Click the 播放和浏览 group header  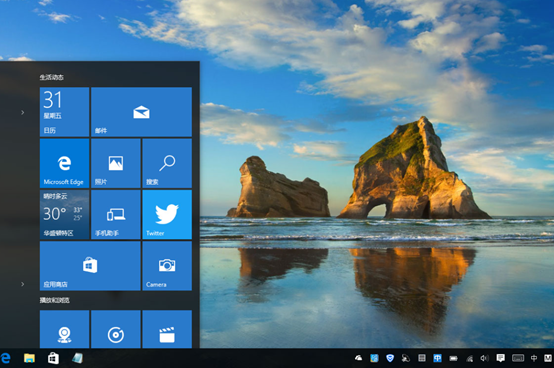point(54,300)
